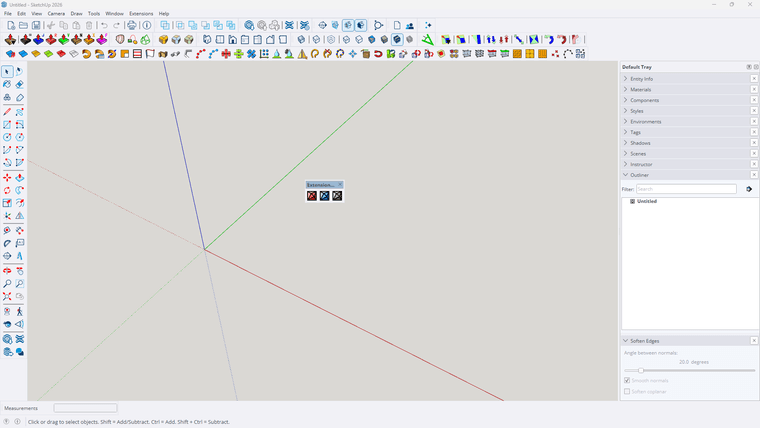Screen dimensions: 760x428
Task: Click the flag icon in third toolbar row
Action: [x=150, y=54]
